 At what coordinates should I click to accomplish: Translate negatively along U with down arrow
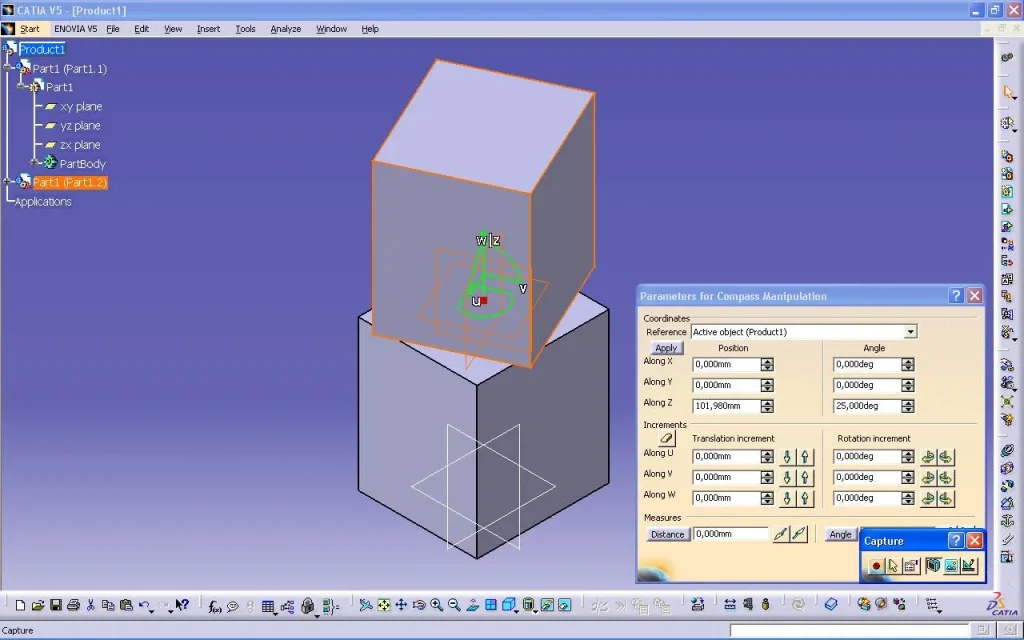tap(787, 457)
